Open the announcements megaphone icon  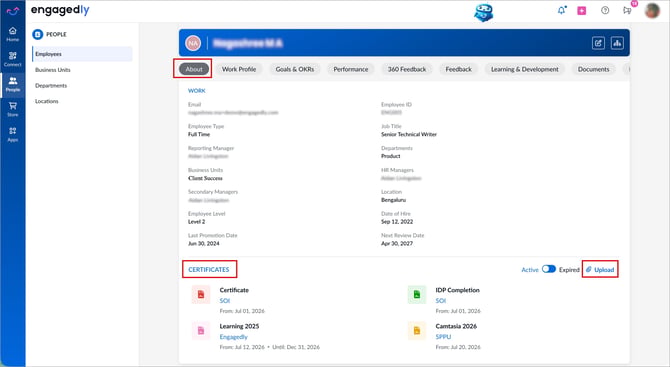tap(627, 11)
